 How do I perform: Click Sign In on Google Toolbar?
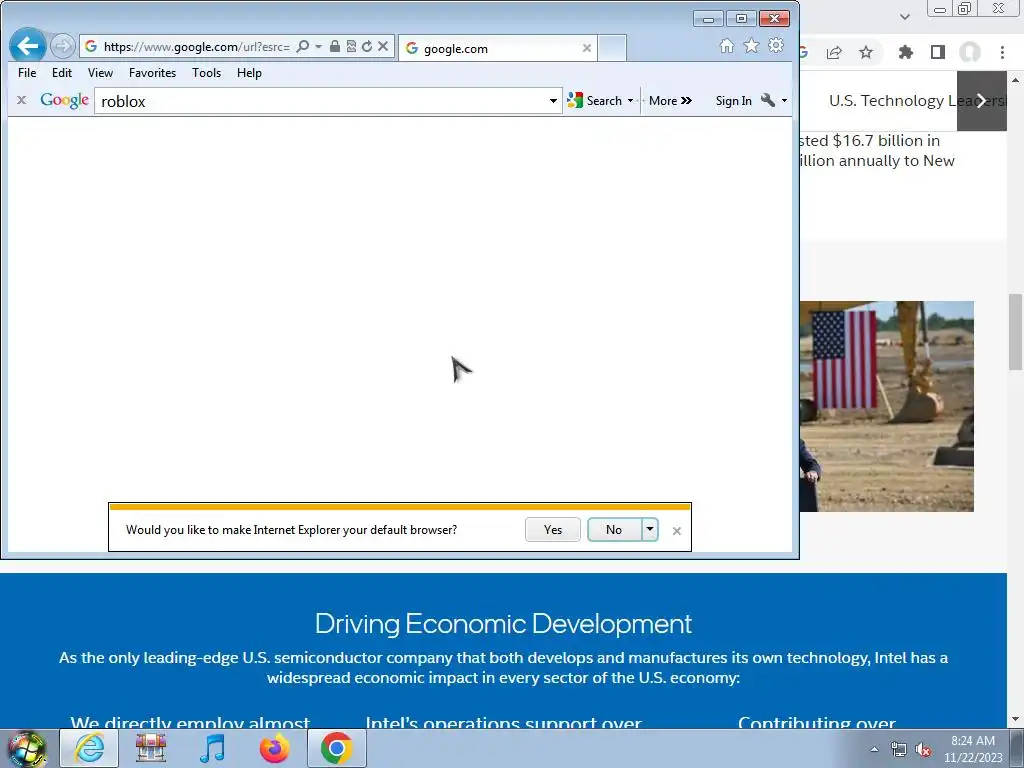733,101
